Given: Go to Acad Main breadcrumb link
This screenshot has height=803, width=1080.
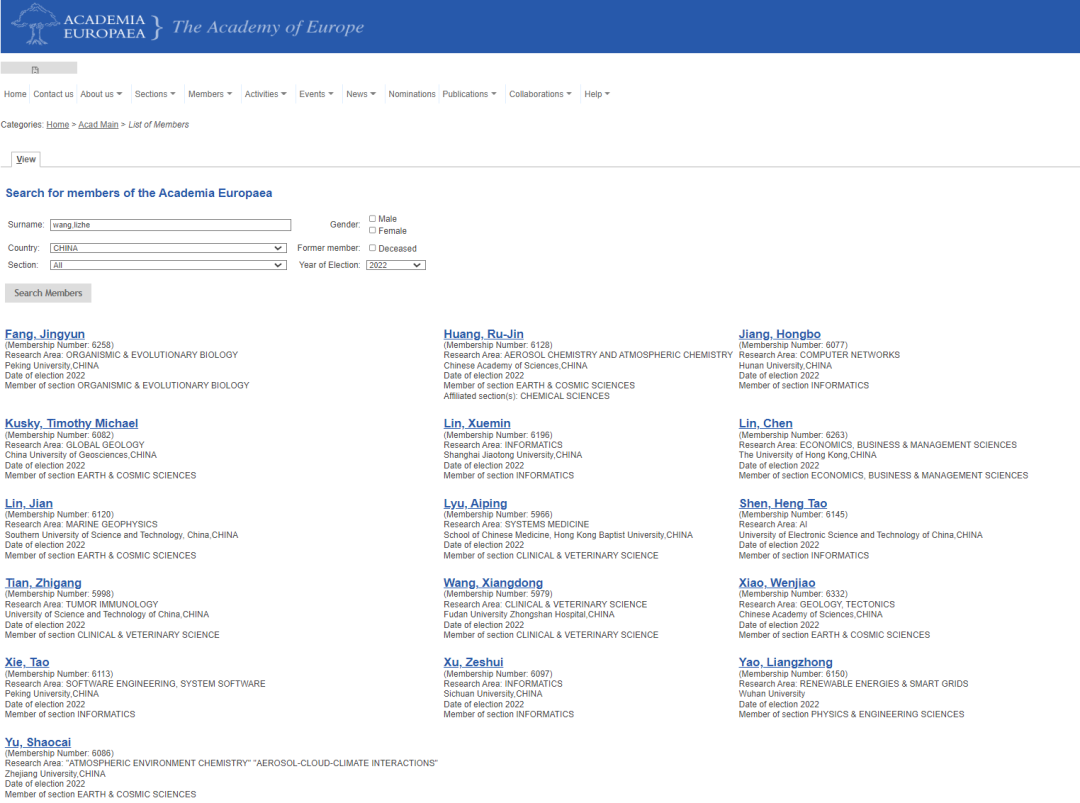Looking at the screenshot, I should coord(98,125).
